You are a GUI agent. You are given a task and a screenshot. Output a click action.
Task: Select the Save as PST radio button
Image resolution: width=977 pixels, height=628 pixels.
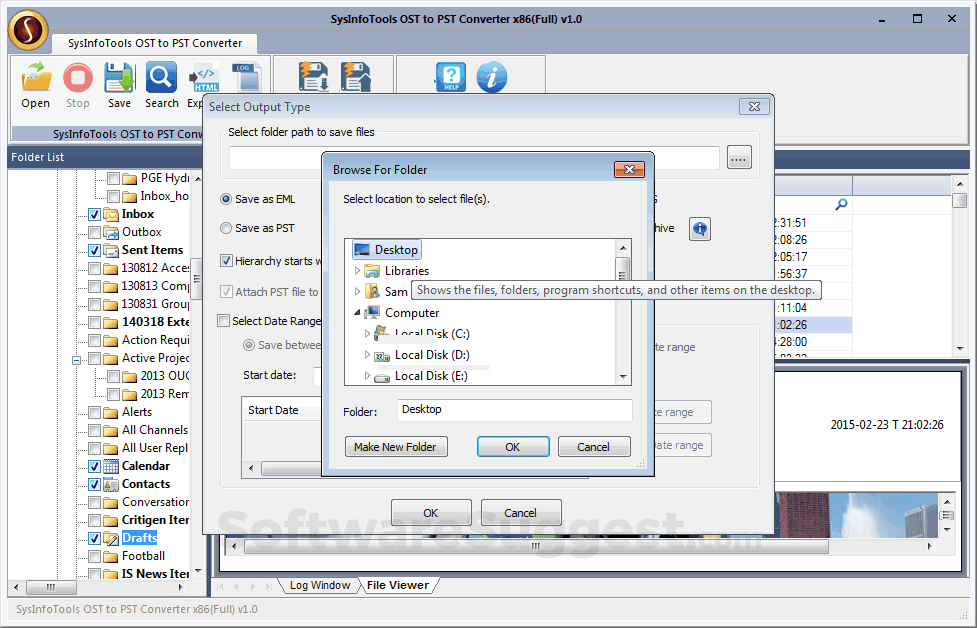pyautogui.click(x=226, y=228)
